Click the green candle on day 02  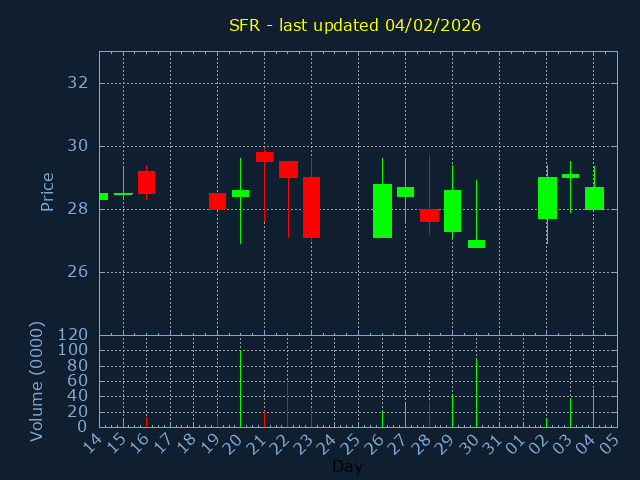(x=547, y=198)
